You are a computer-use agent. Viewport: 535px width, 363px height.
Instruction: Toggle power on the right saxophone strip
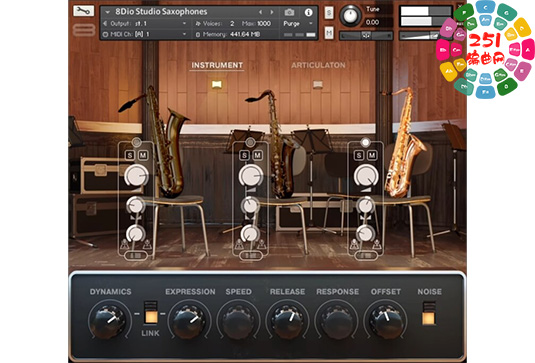(365, 142)
